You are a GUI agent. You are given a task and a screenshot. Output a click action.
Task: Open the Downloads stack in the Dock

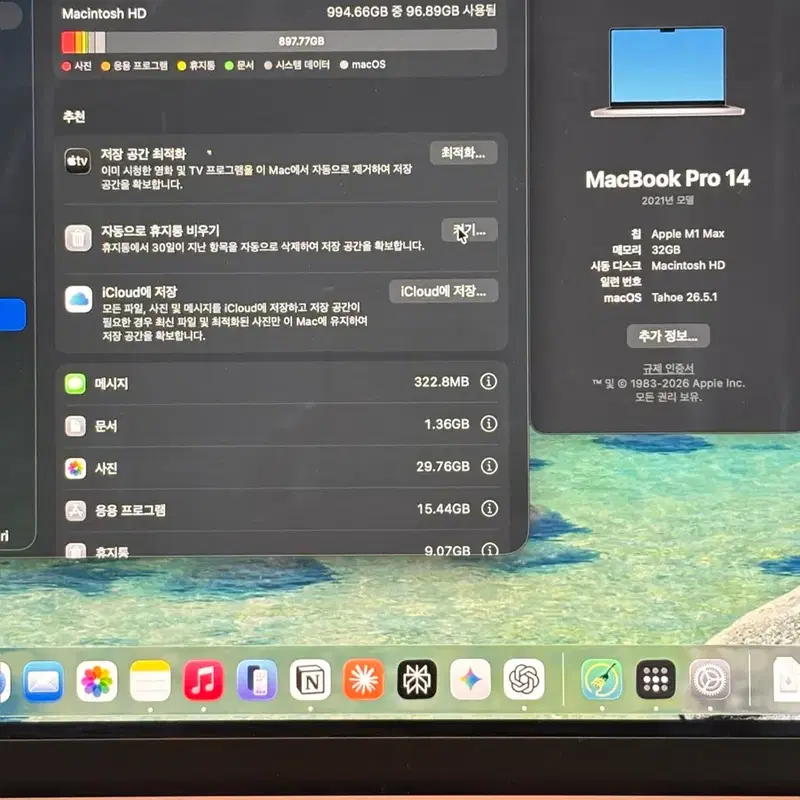[786, 680]
